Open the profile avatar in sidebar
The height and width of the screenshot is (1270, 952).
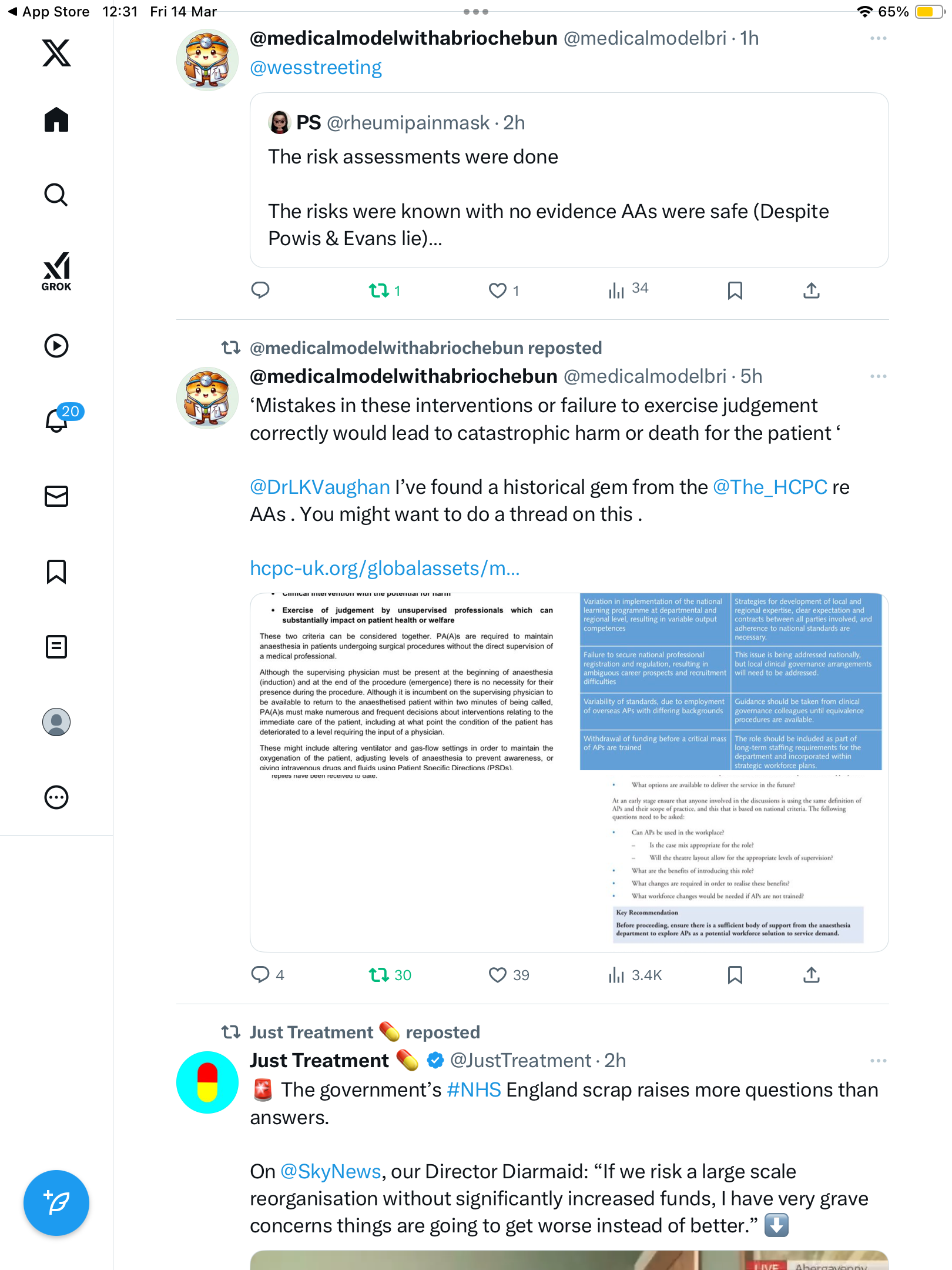pyautogui.click(x=56, y=722)
